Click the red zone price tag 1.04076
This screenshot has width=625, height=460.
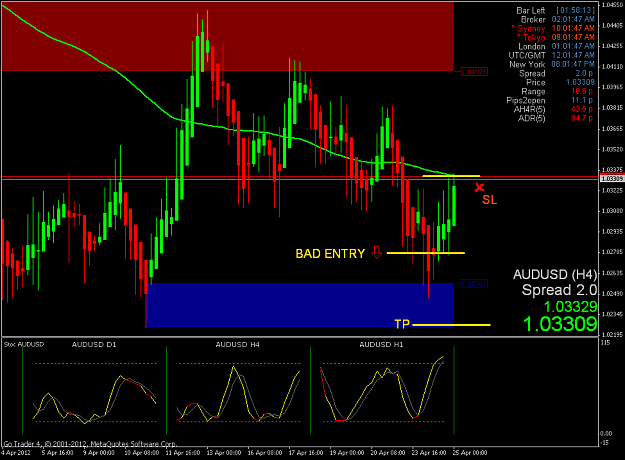pos(474,72)
